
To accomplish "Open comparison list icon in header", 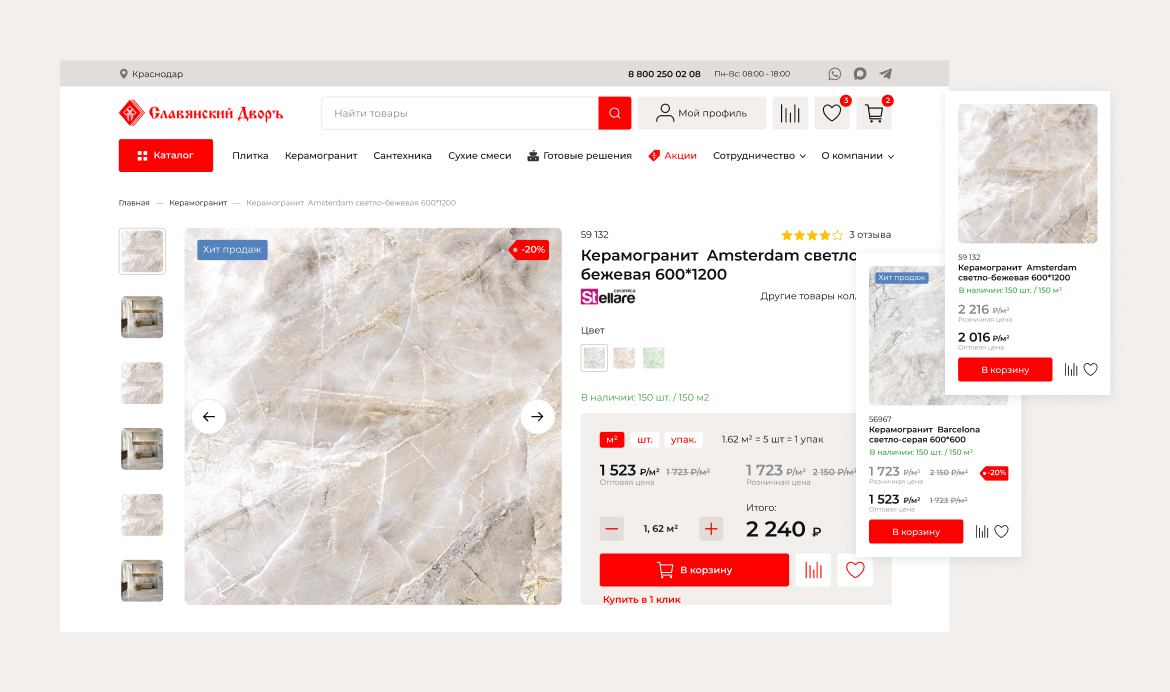I will point(790,113).
